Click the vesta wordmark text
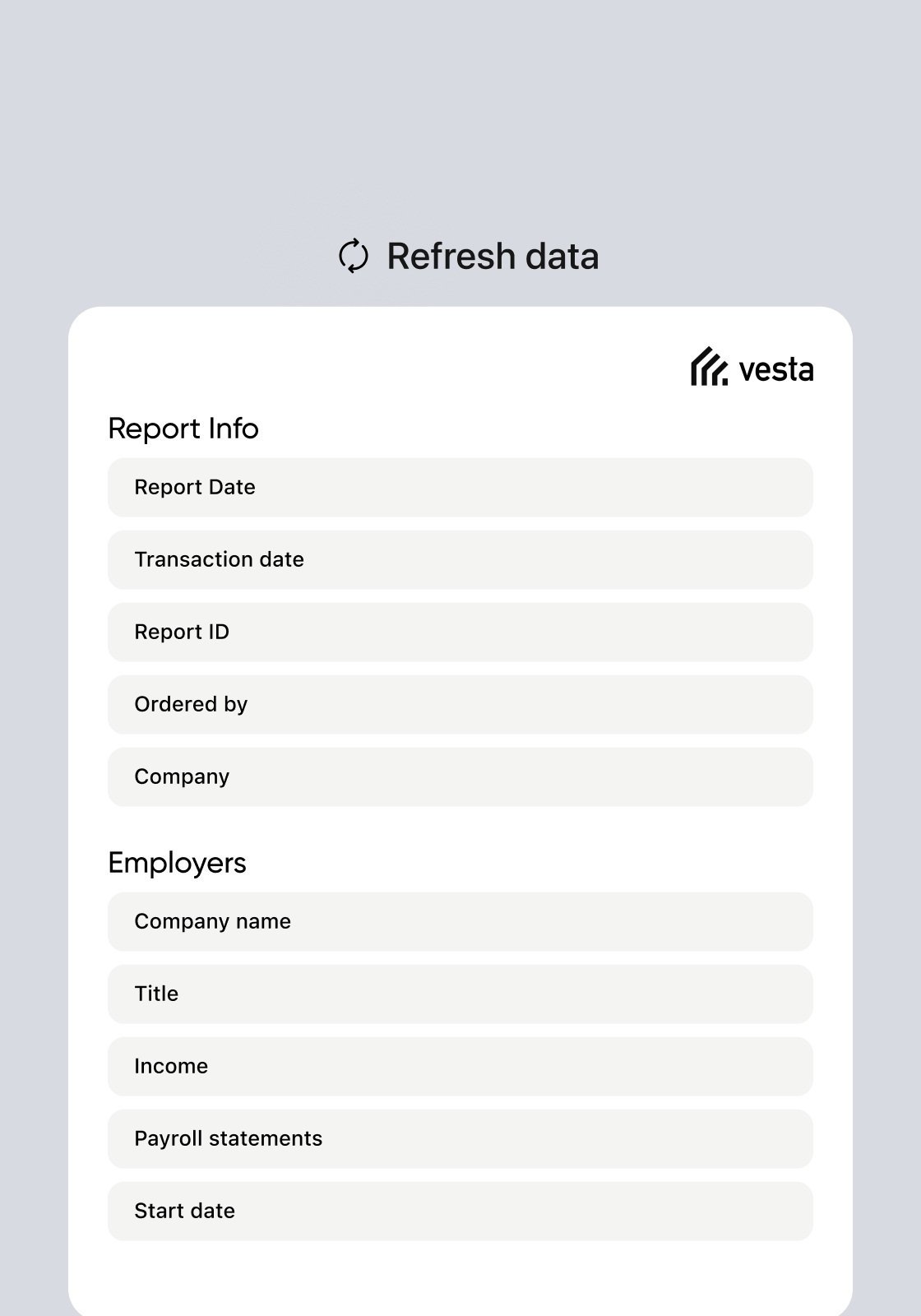This screenshot has height=1316, width=921. click(x=775, y=370)
